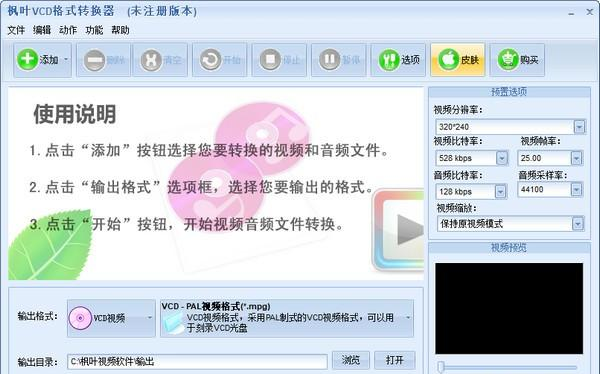600x374 pixels.
Task: Open the VCD视频 output format selector
Action: click(111, 318)
